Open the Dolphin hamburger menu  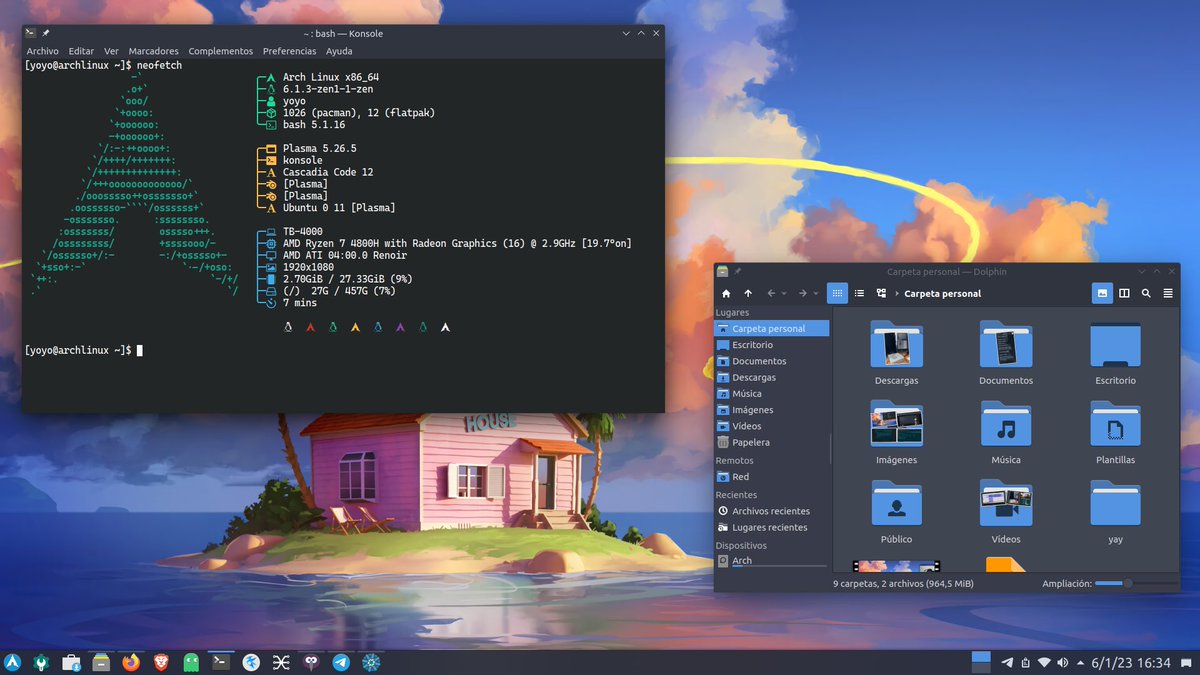[1169, 293]
